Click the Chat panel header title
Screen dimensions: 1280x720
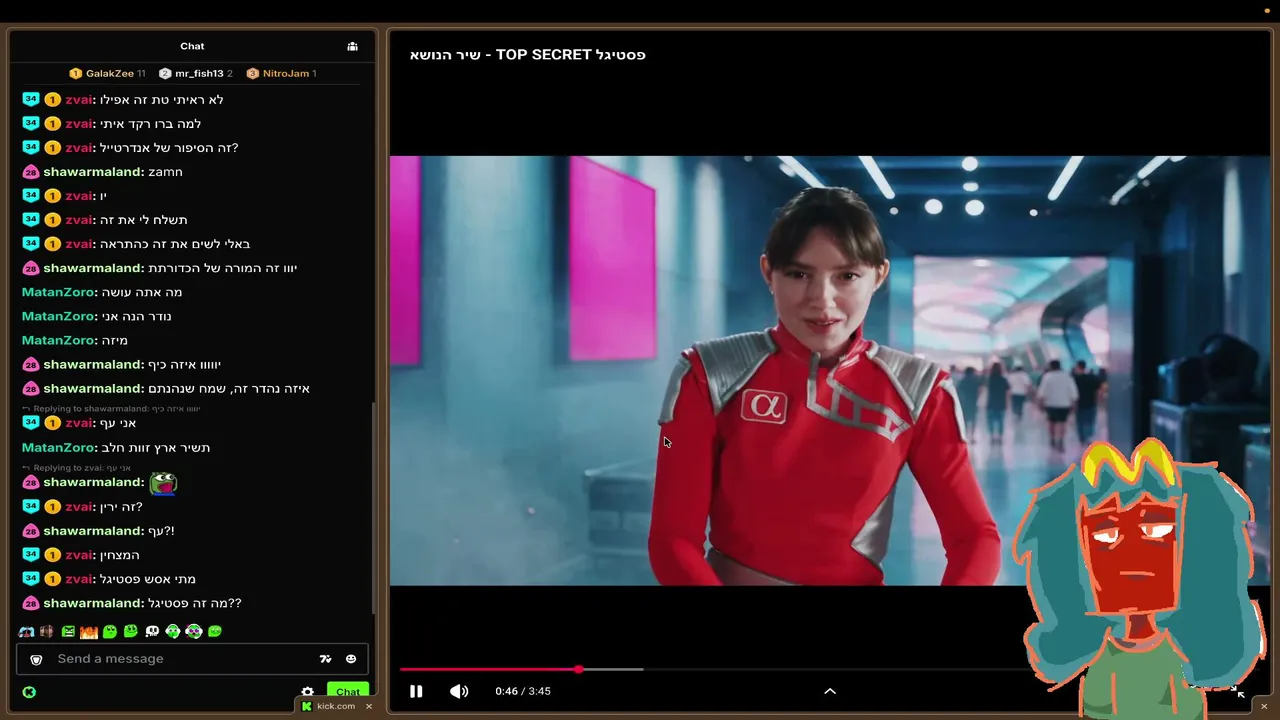click(192, 46)
